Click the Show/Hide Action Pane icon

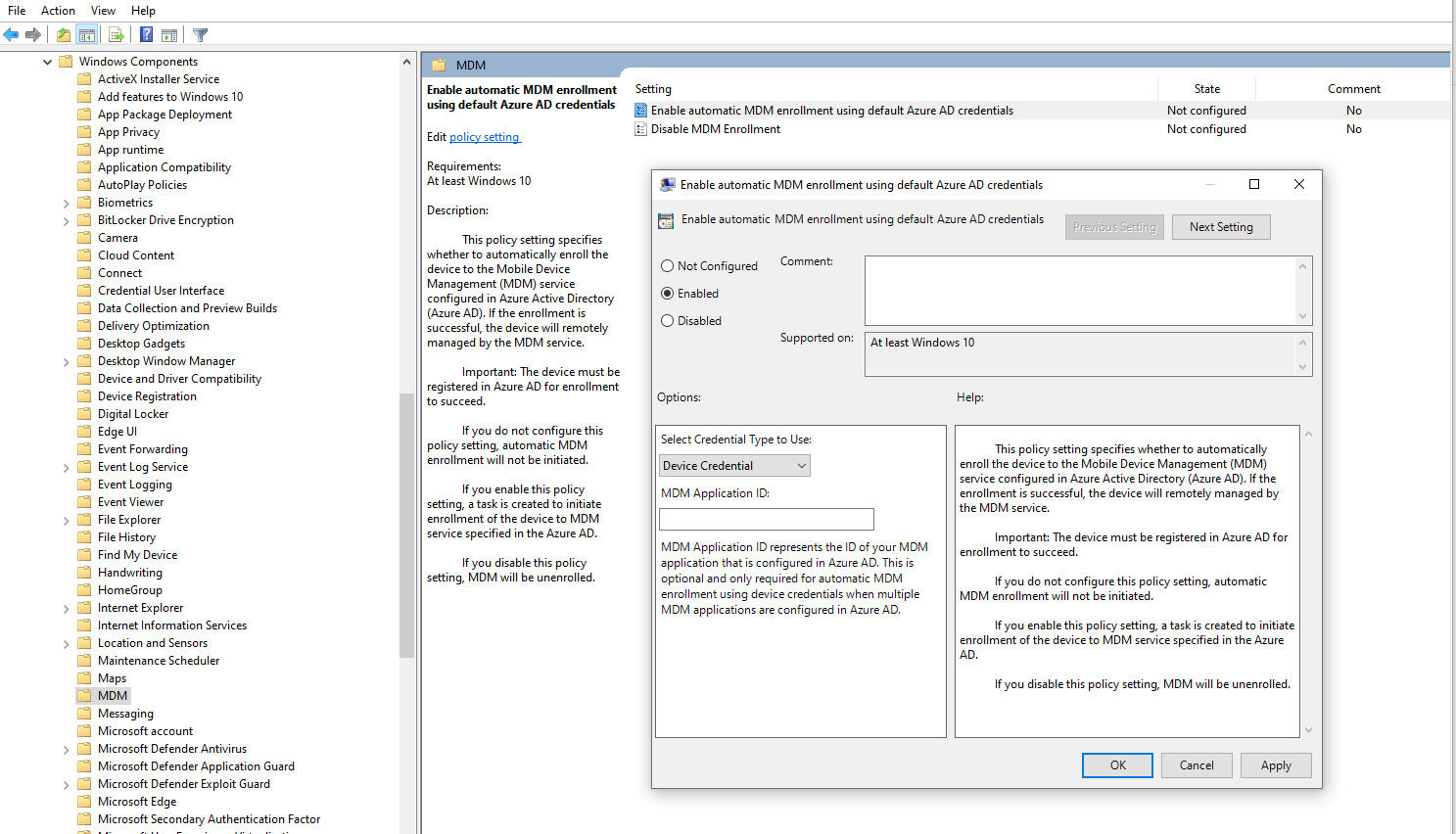(x=168, y=34)
